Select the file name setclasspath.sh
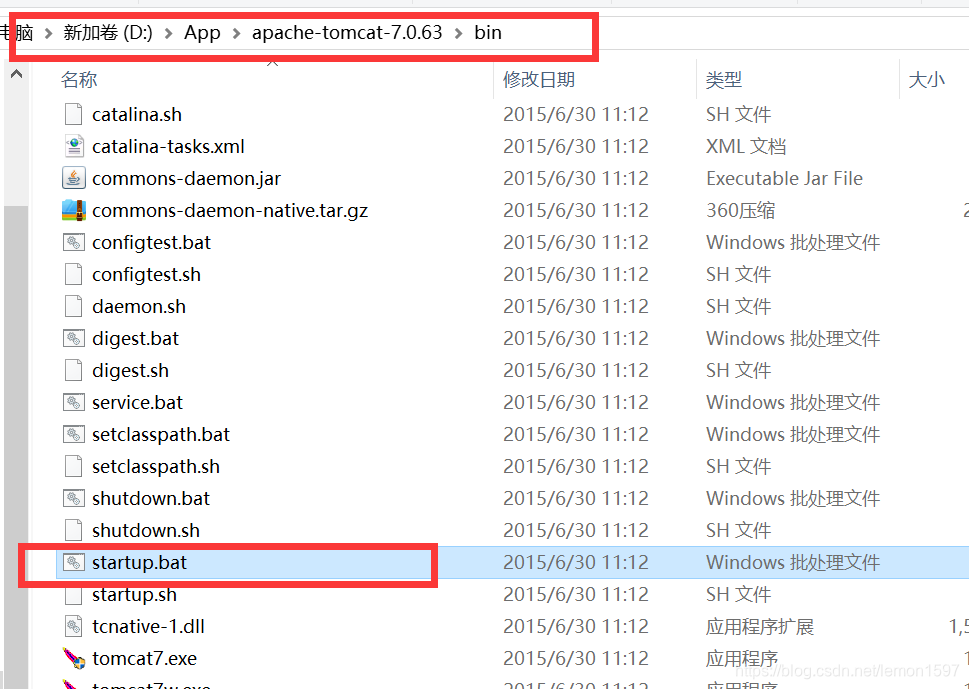This screenshot has height=689, width=969. pyautogui.click(x=156, y=467)
